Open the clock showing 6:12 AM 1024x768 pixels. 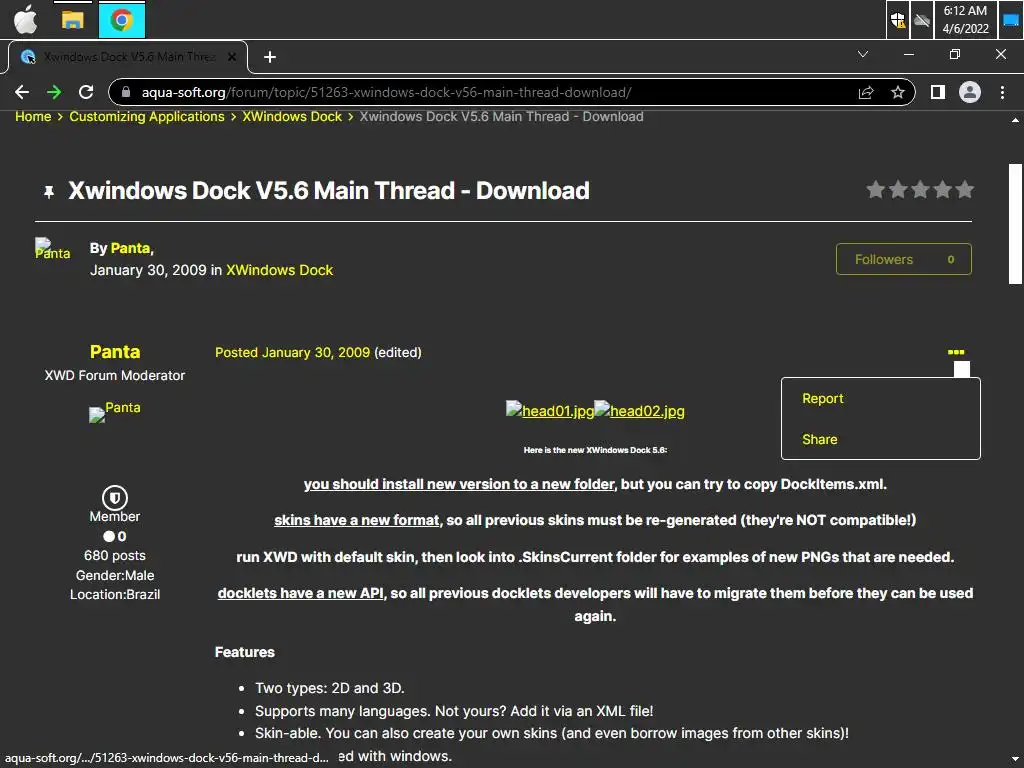(x=965, y=20)
